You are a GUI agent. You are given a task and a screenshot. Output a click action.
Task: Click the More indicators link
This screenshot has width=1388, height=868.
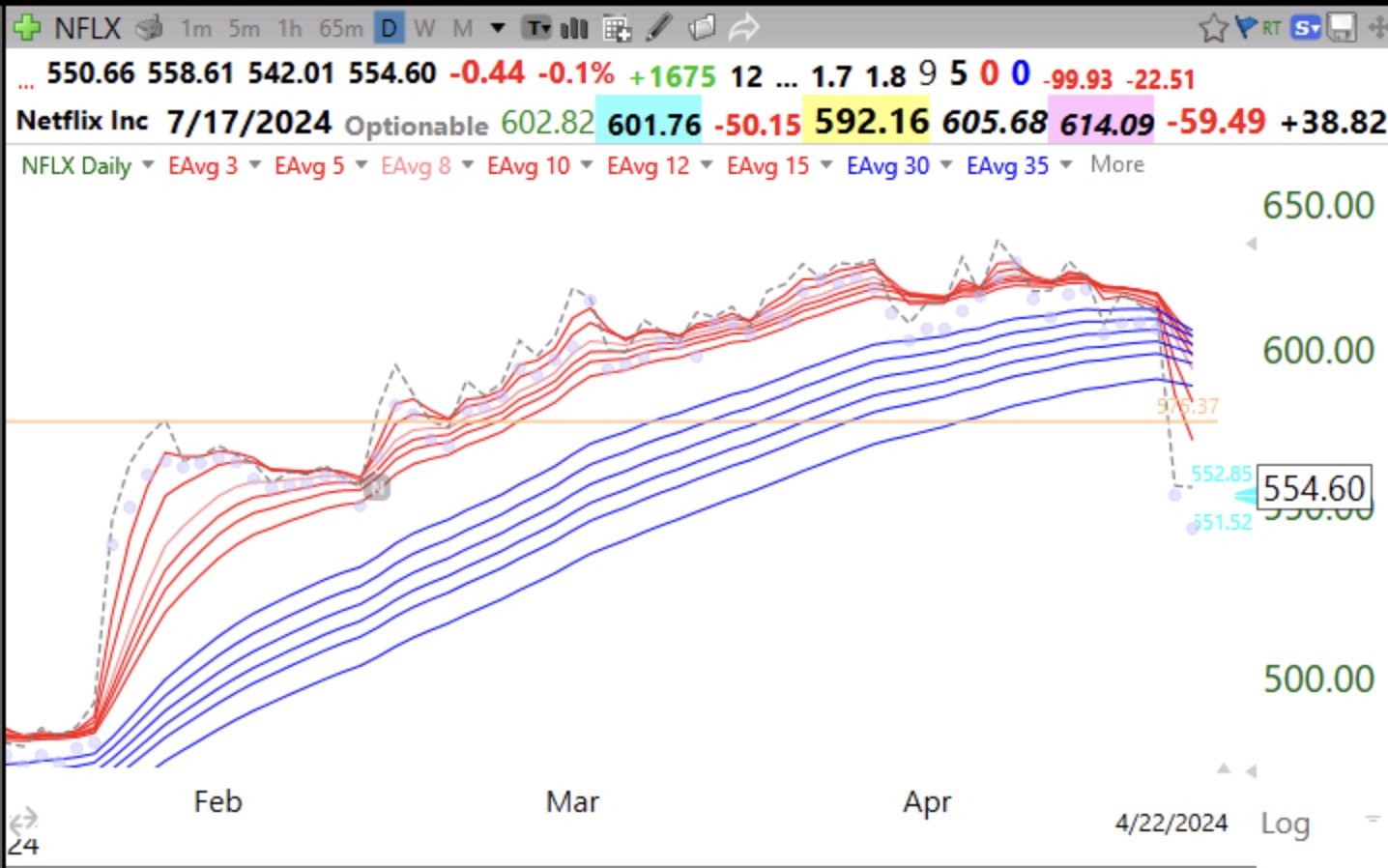coord(1116,164)
